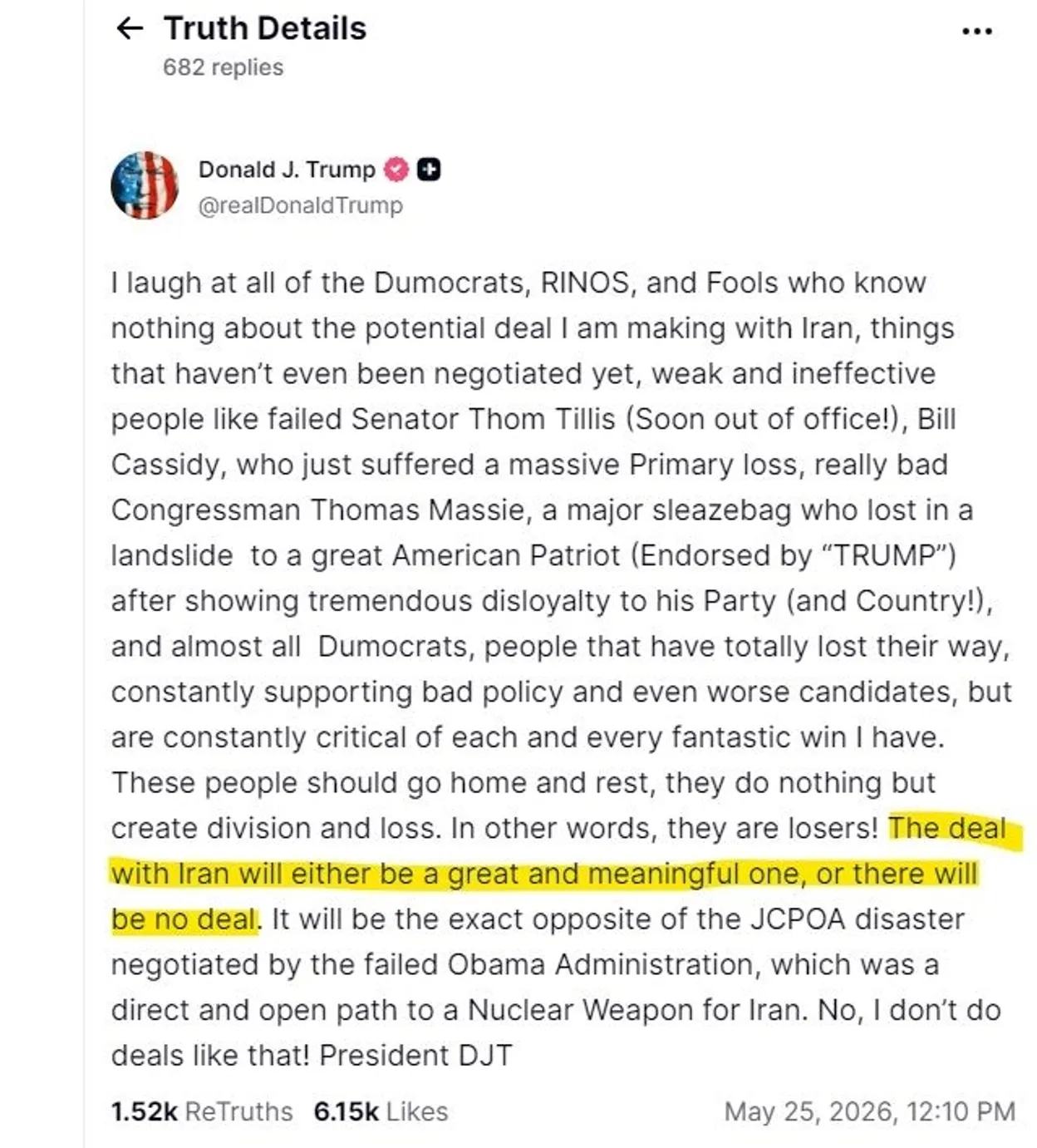Click the yellow highlighted 'be no deal' text

(184, 919)
